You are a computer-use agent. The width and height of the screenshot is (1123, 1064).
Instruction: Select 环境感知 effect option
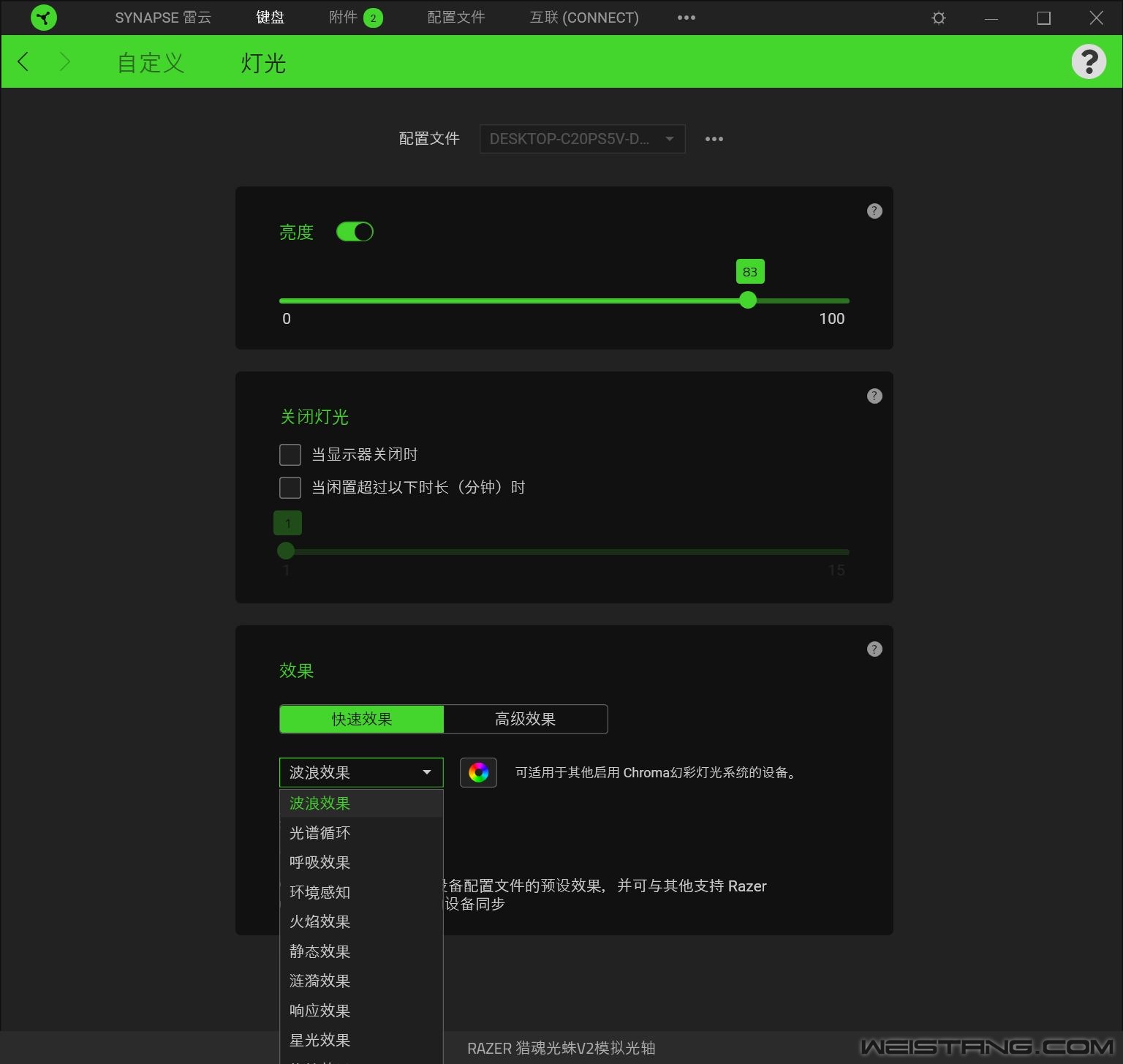click(361, 892)
